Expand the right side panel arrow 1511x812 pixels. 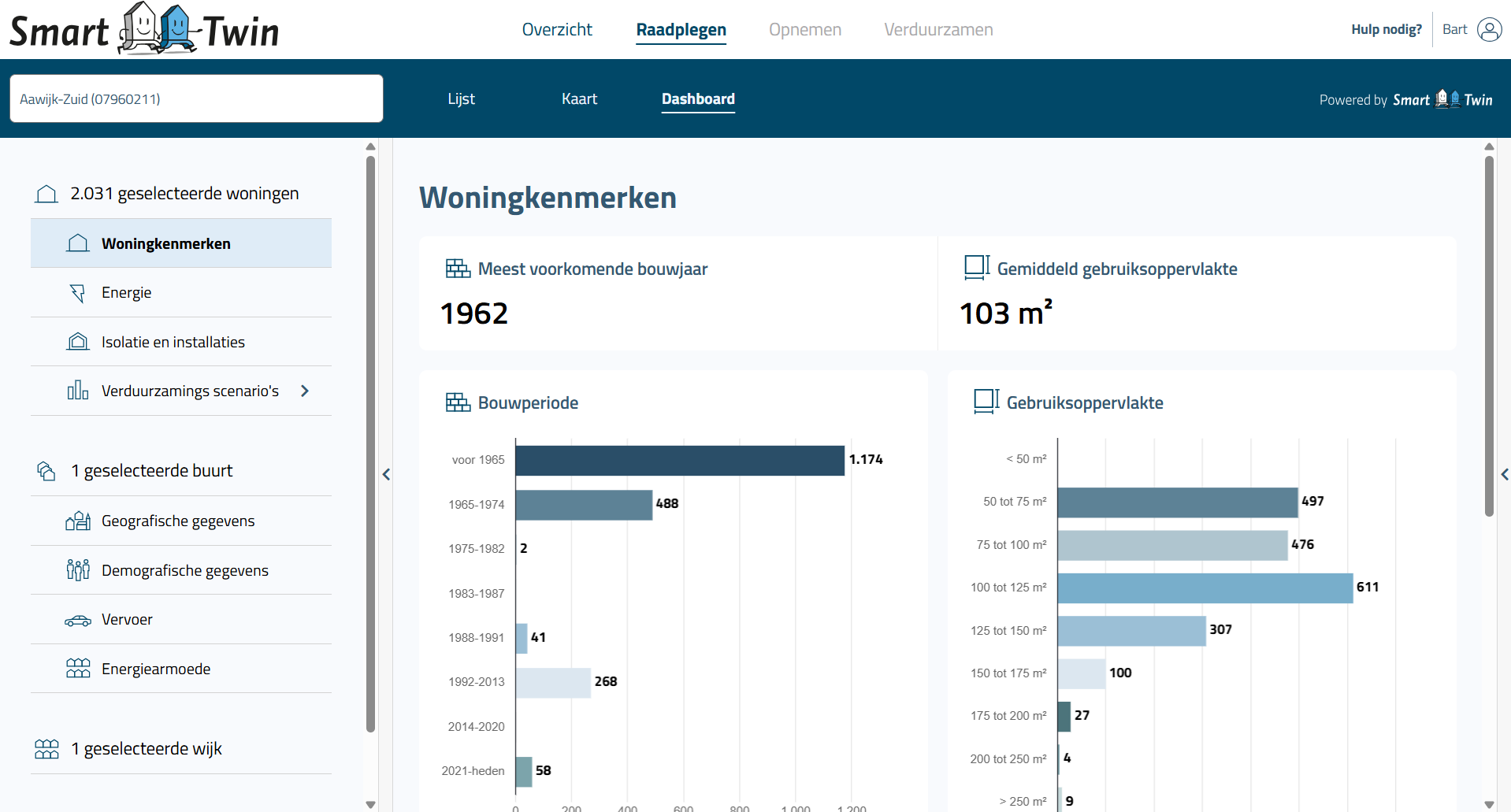coord(1504,474)
